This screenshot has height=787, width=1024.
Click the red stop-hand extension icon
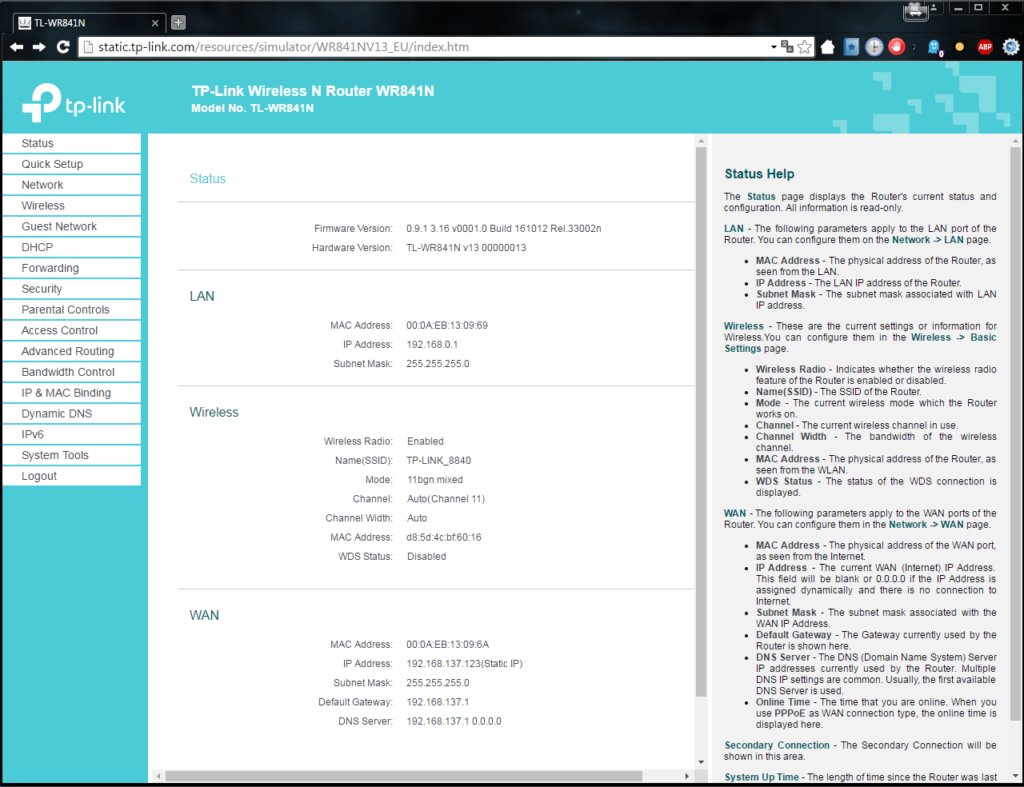(x=897, y=47)
